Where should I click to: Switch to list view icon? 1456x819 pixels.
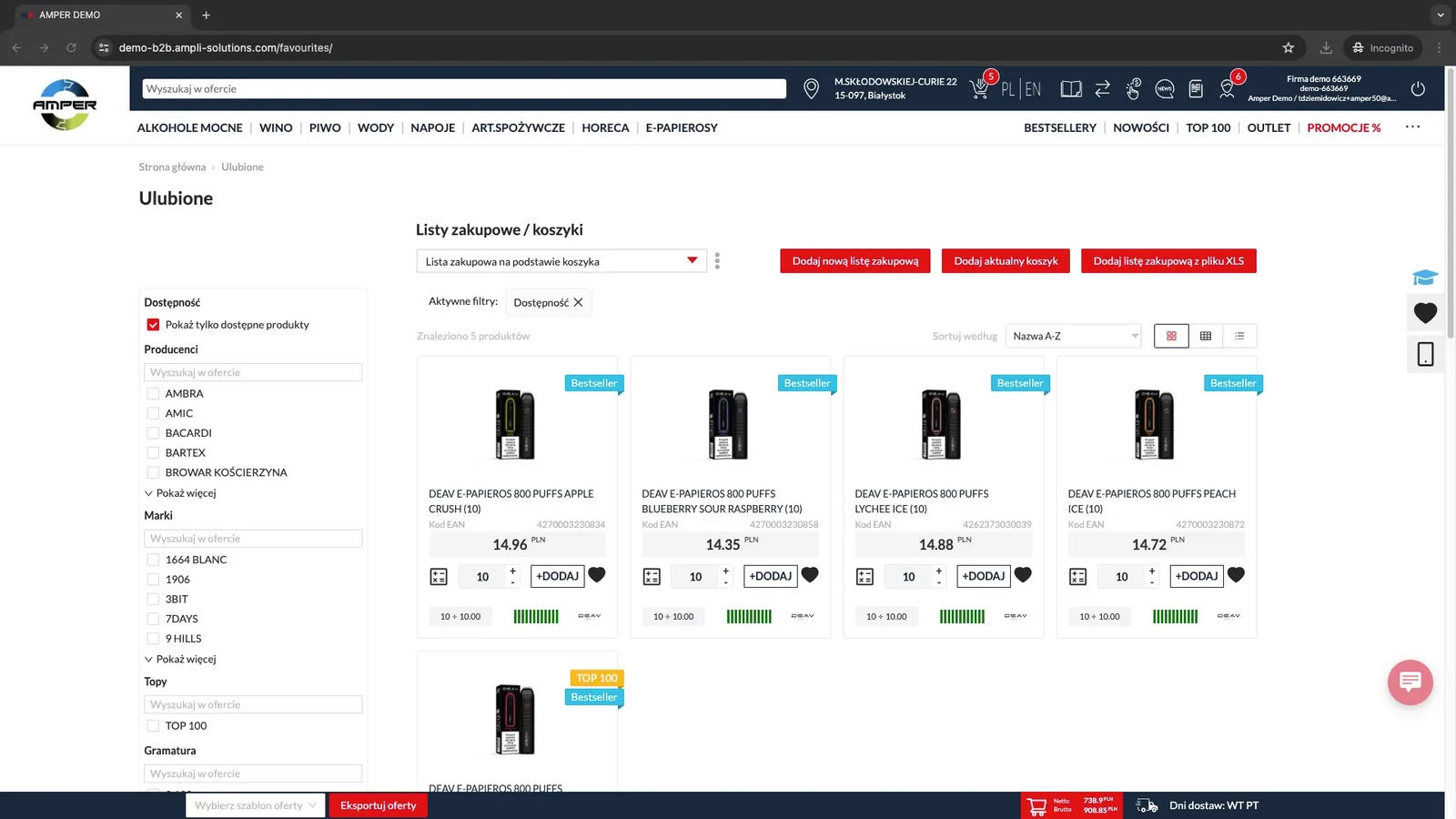[x=1239, y=336]
